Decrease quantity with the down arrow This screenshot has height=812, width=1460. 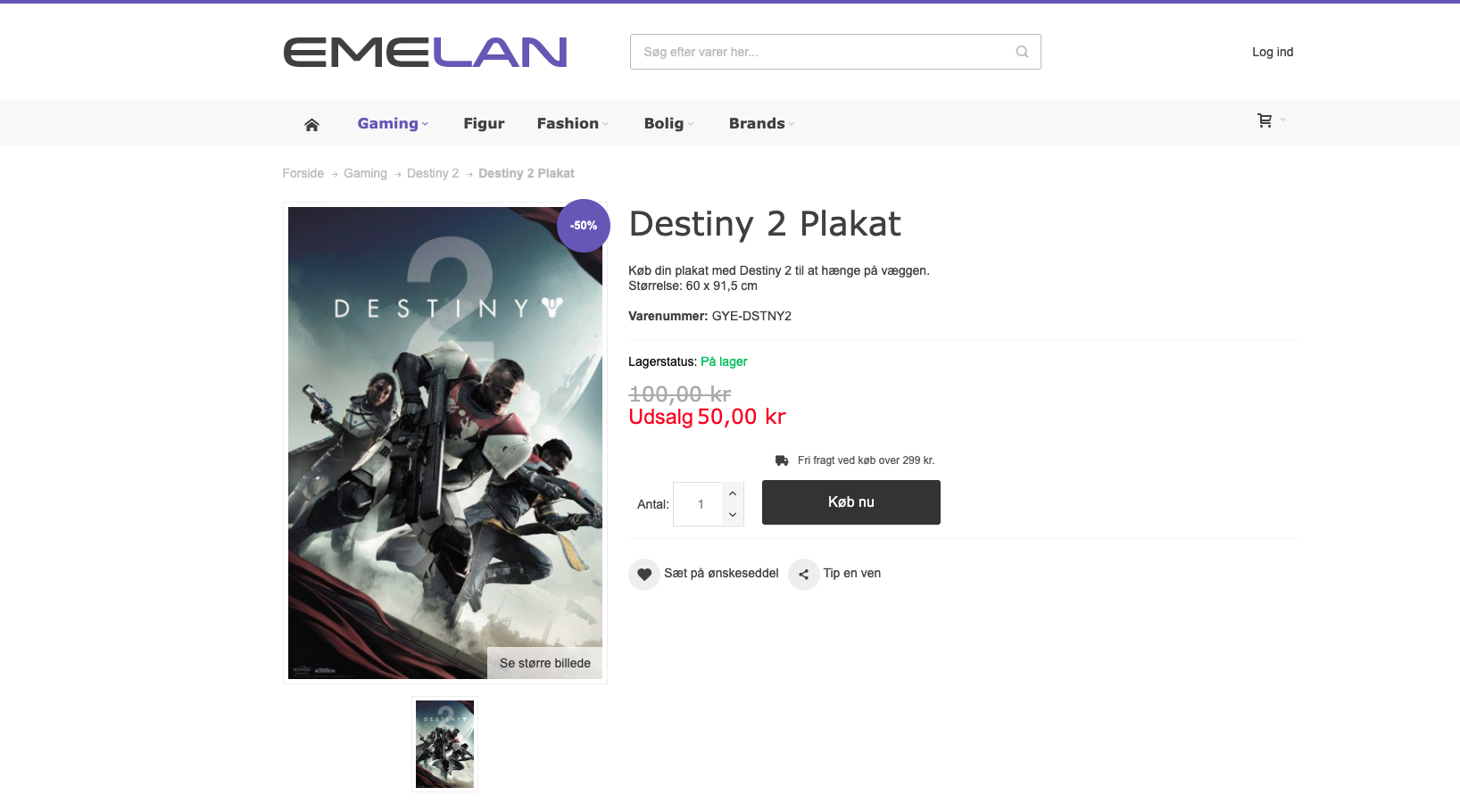pyautogui.click(x=733, y=515)
